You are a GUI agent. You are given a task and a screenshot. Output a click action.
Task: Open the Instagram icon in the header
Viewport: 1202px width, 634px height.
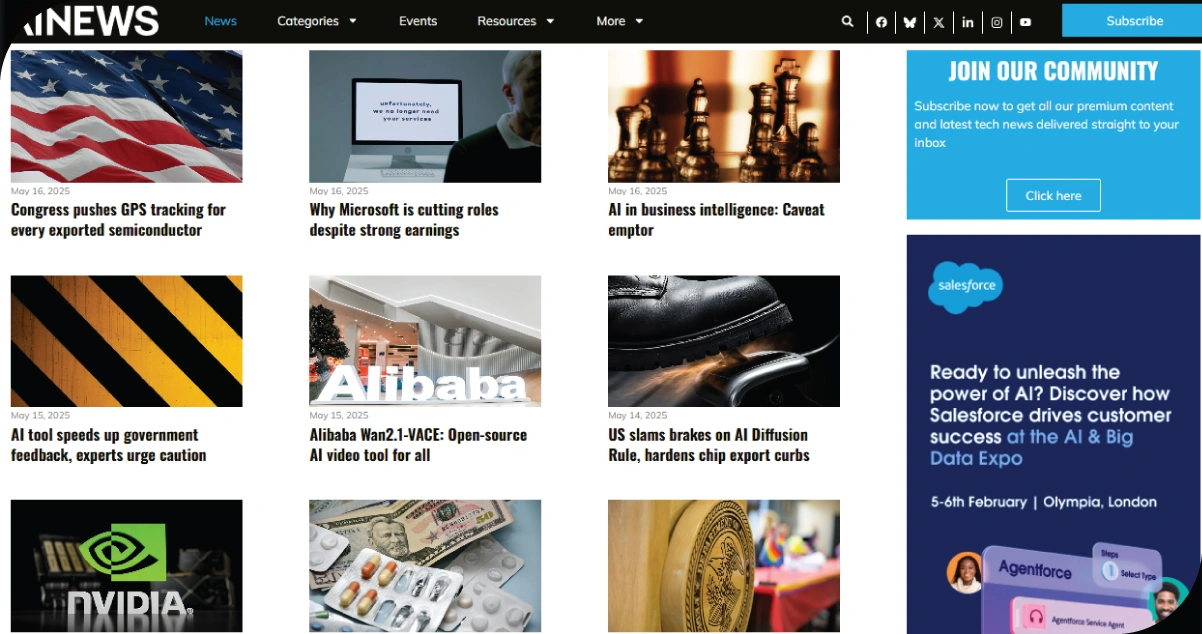997,22
